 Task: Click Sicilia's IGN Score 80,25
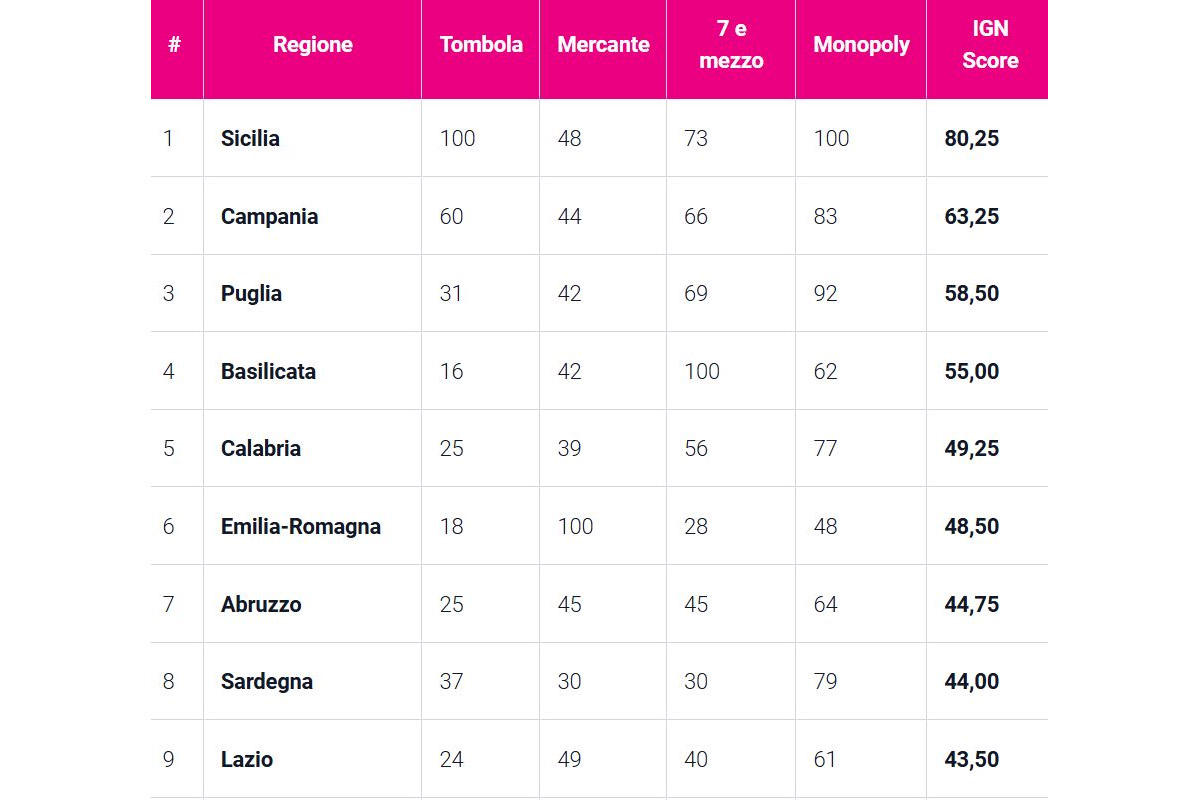971,138
